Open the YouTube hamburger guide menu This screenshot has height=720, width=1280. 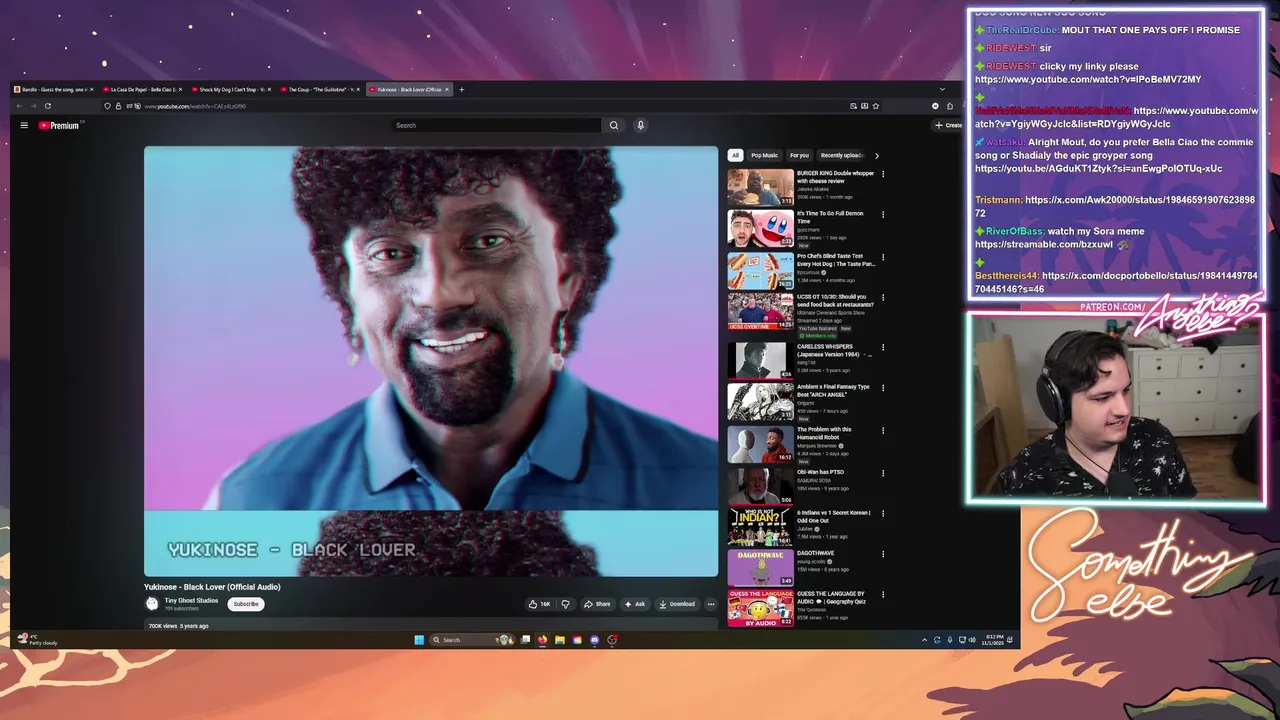24,125
